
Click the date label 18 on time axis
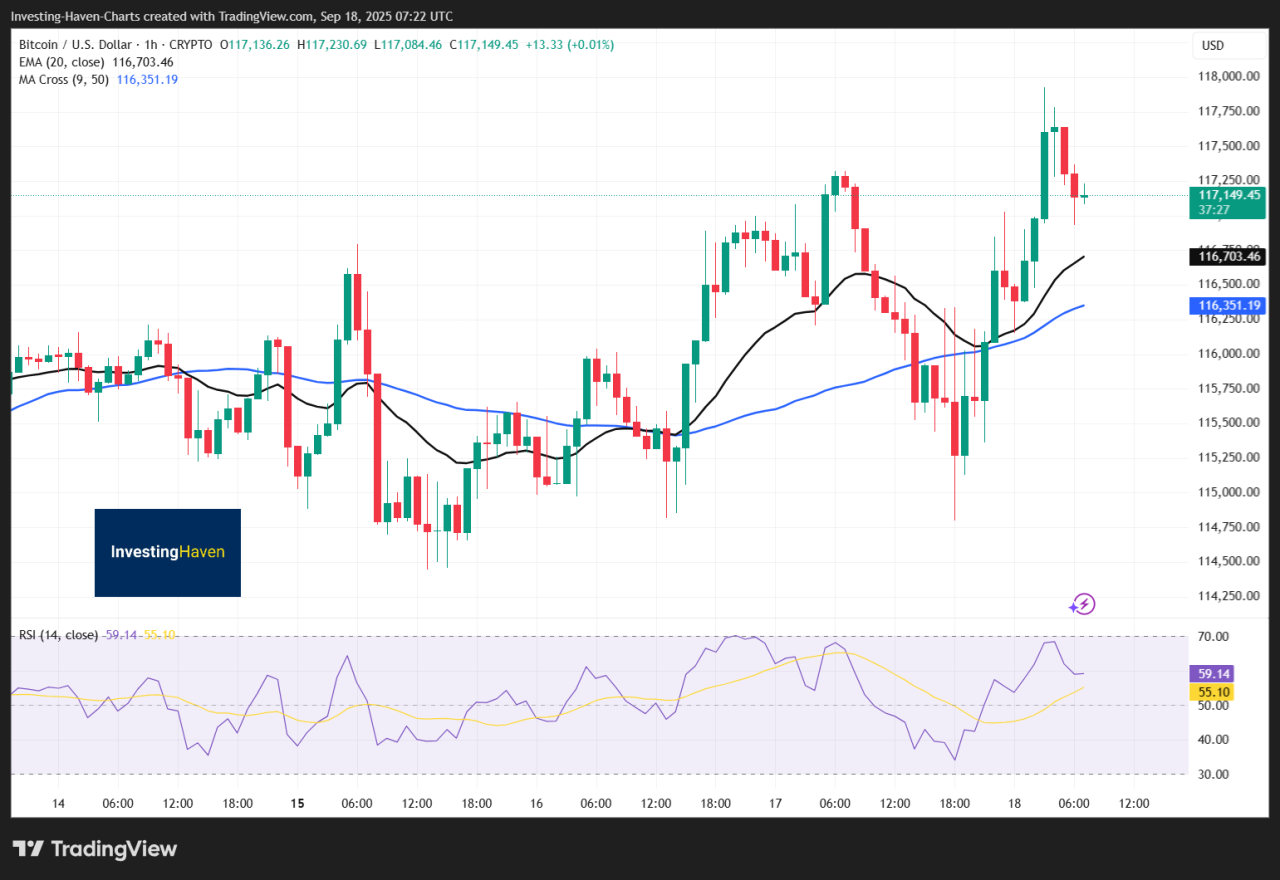coord(1014,803)
